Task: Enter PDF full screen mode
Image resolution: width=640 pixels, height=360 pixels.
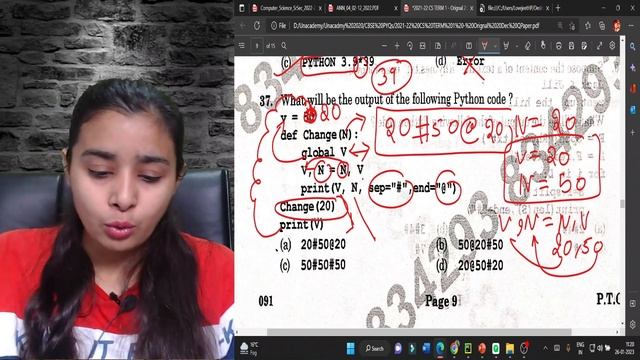Action: click(x=600, y=46)
